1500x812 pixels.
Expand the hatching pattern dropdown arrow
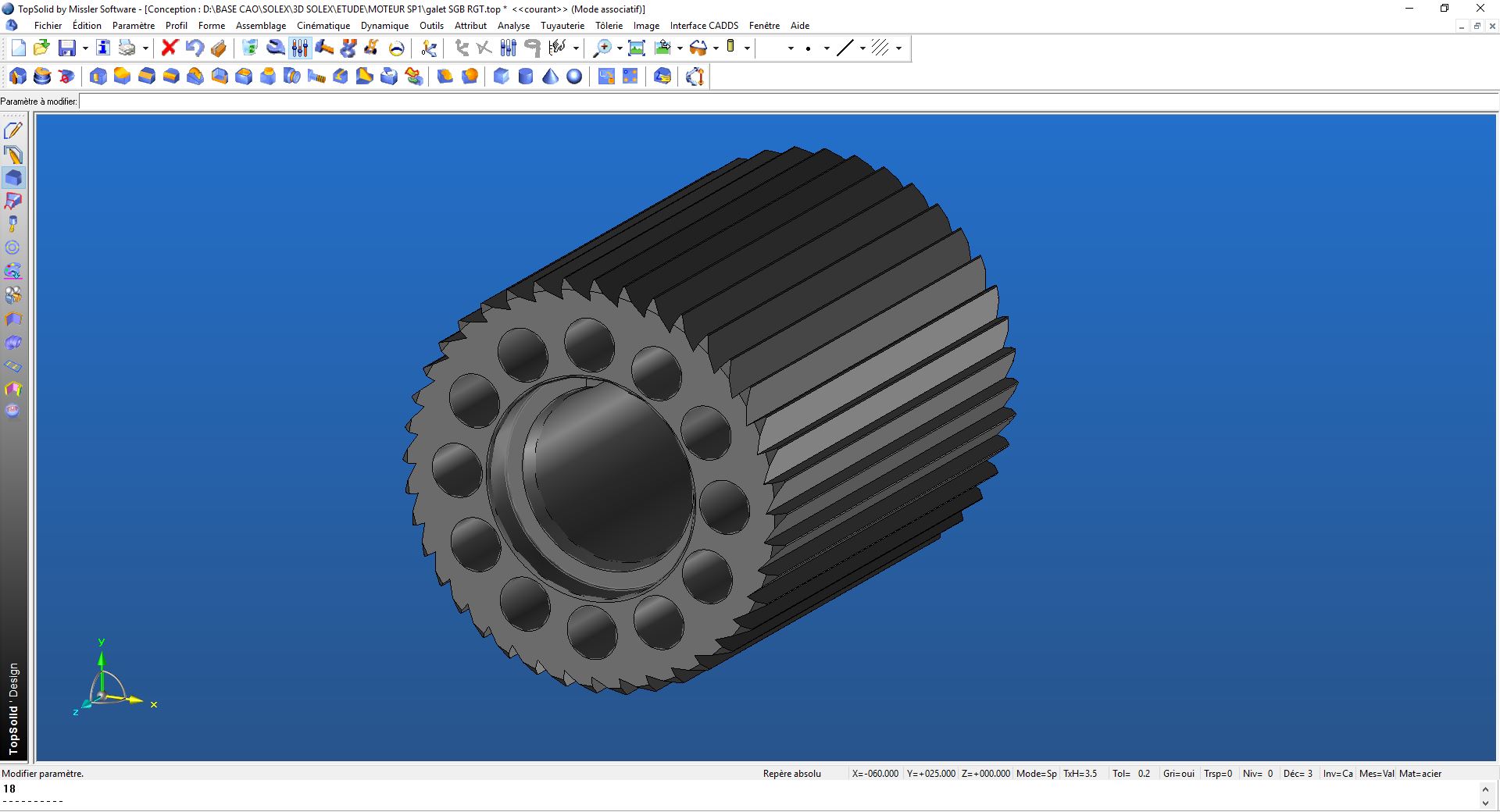[898, 48]
